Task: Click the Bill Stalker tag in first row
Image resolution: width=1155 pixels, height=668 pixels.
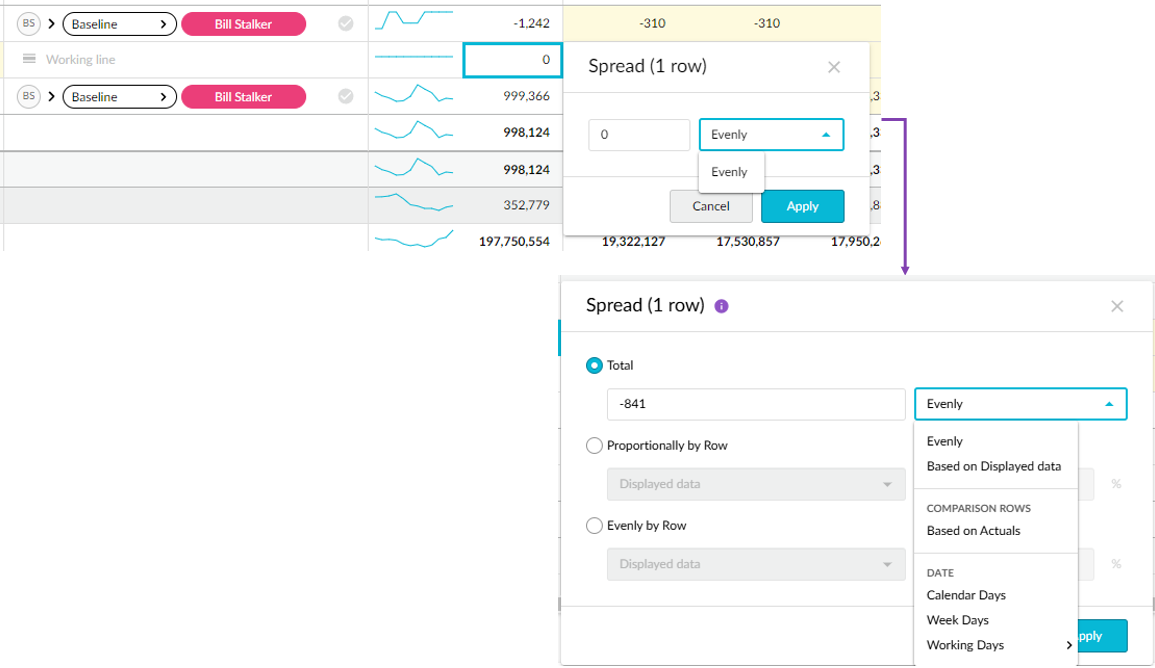Action: (243, 24)
